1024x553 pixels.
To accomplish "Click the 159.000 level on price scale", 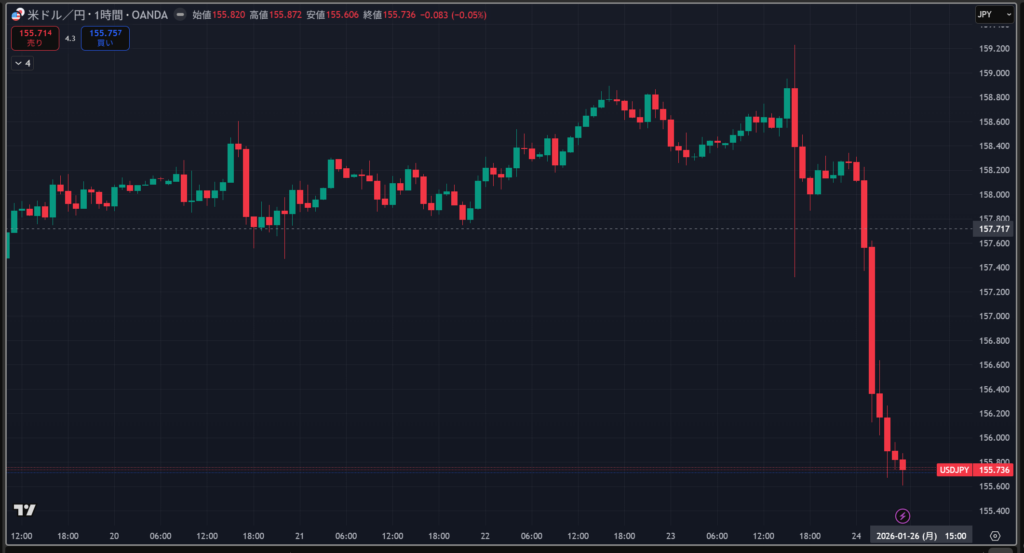I will 995,73.
